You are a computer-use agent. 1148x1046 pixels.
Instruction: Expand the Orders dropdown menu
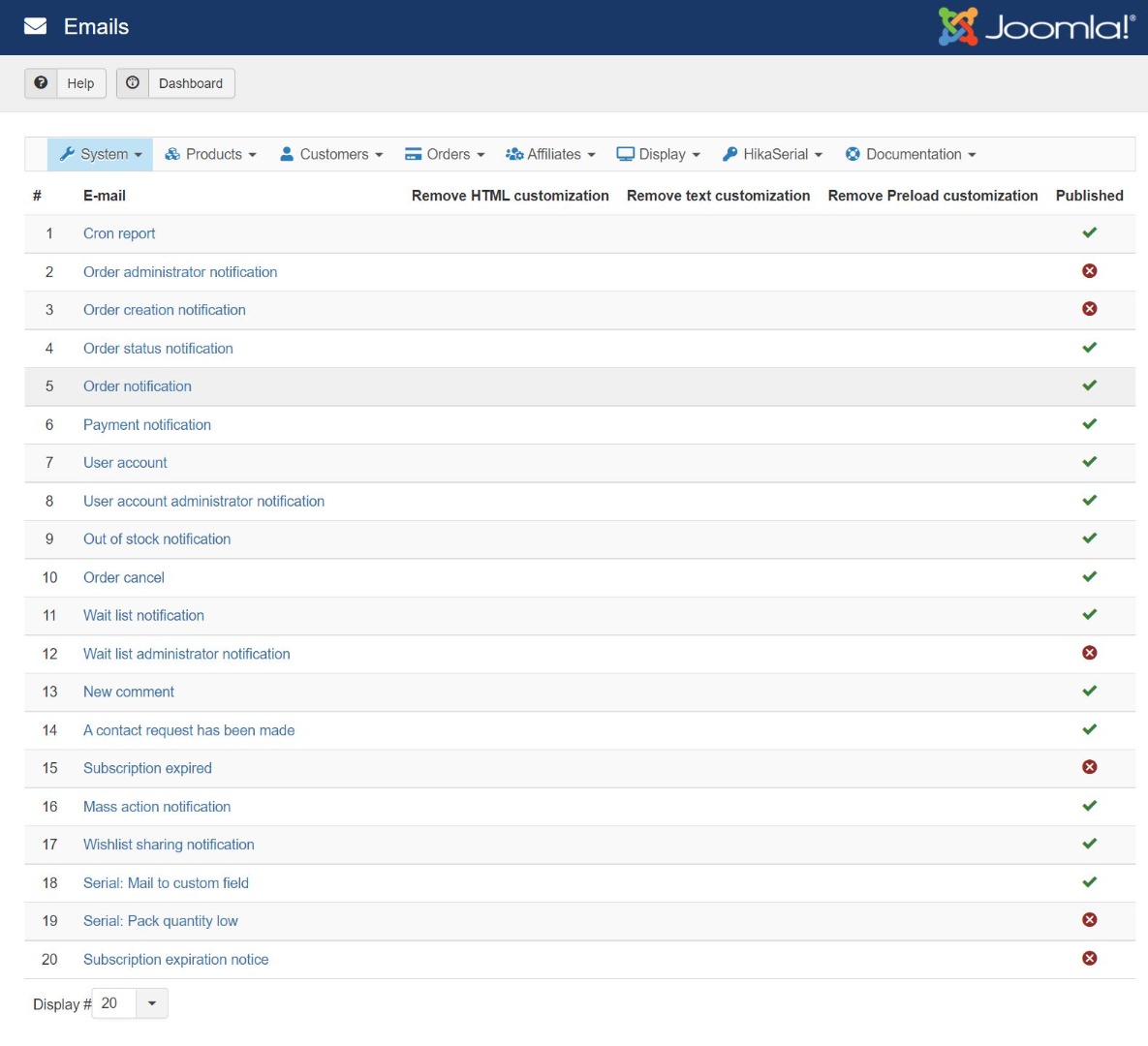445,154
